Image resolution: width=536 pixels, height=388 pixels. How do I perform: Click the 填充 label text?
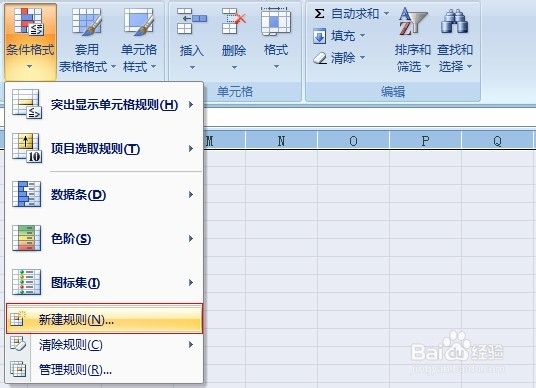point(343,36)
